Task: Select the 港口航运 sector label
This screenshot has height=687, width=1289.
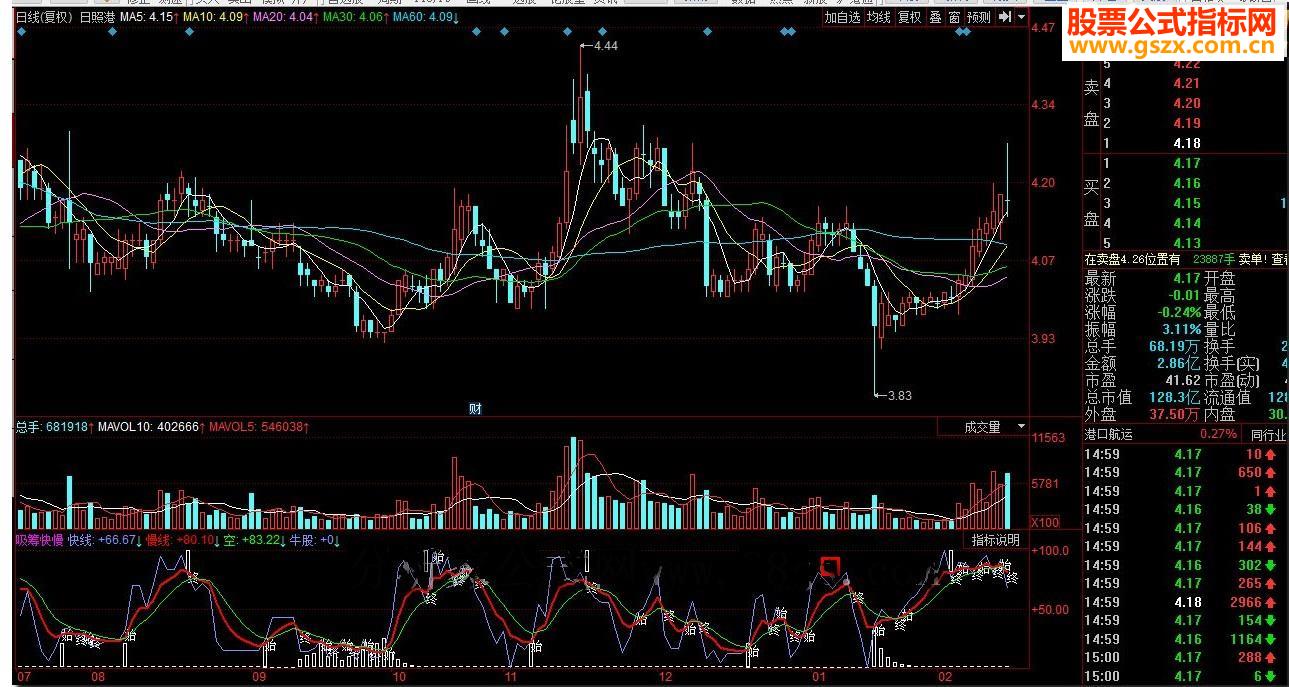Action: [1109, 434]
